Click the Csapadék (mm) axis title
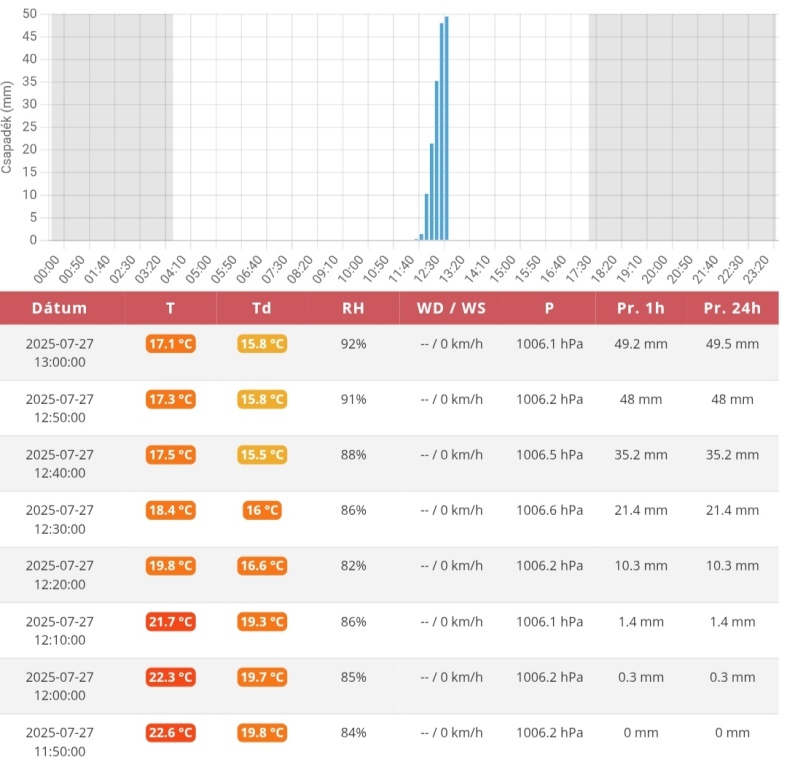 coord(8,127)
